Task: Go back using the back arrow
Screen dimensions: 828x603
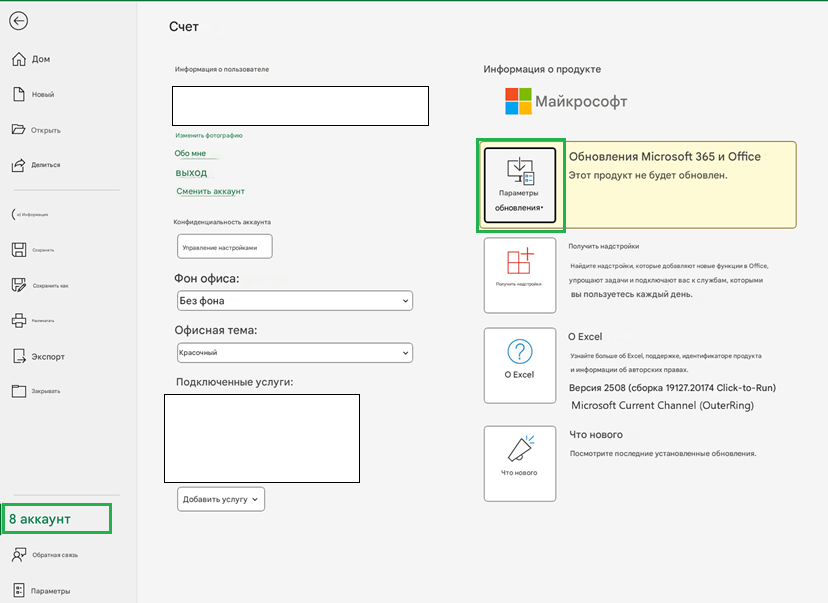Action: pos(18,21)
